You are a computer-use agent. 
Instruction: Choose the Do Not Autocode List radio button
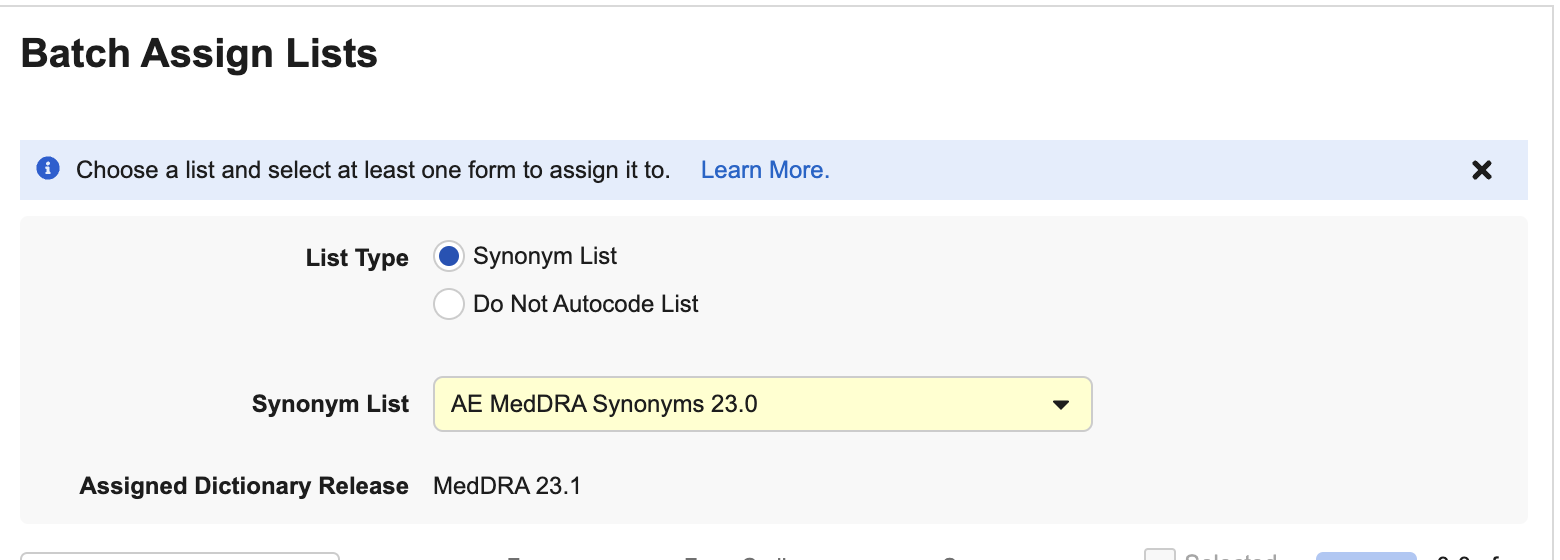tap(449, 304)
